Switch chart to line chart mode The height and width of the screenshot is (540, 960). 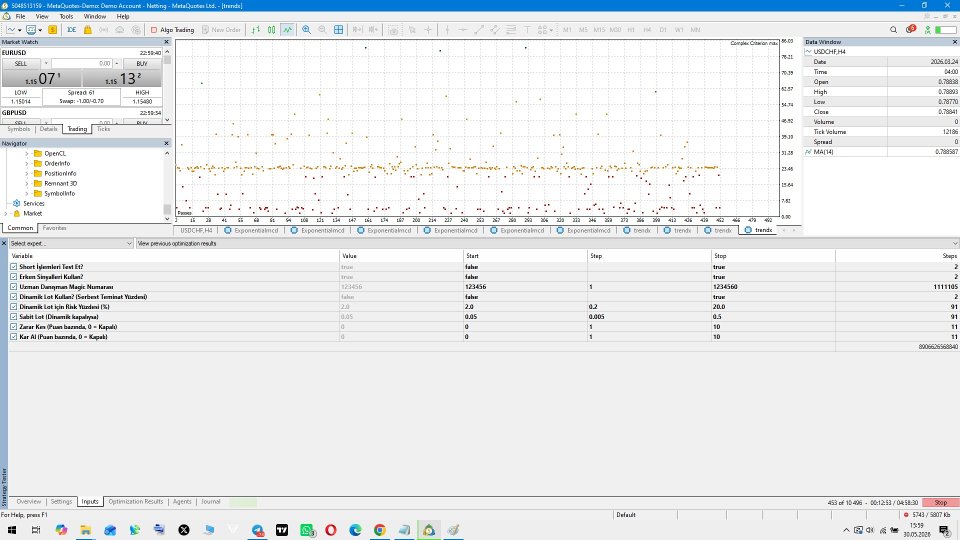coord(287,29)
